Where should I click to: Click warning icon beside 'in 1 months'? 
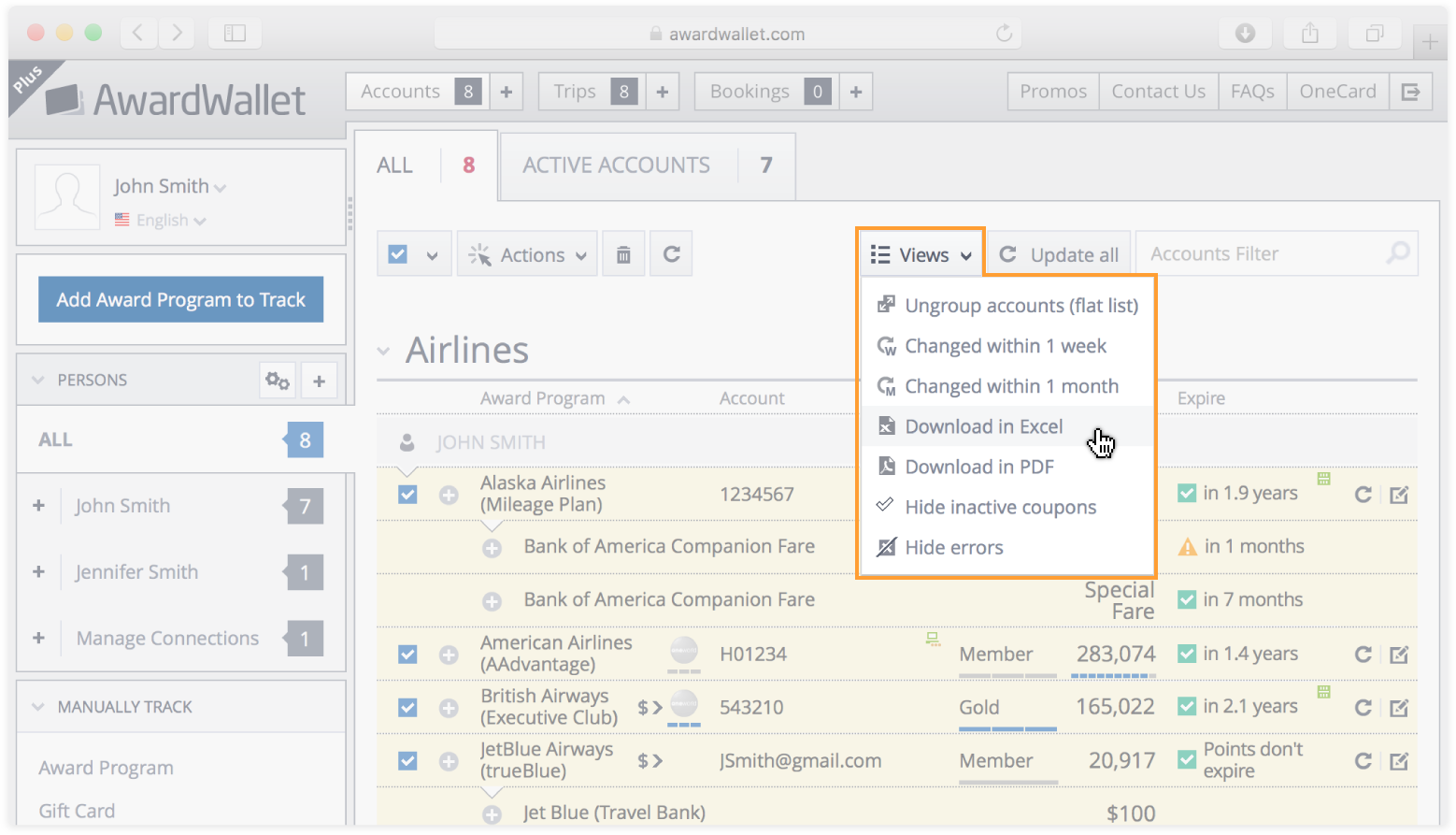pyautogui.click(x=1187, y=547)
